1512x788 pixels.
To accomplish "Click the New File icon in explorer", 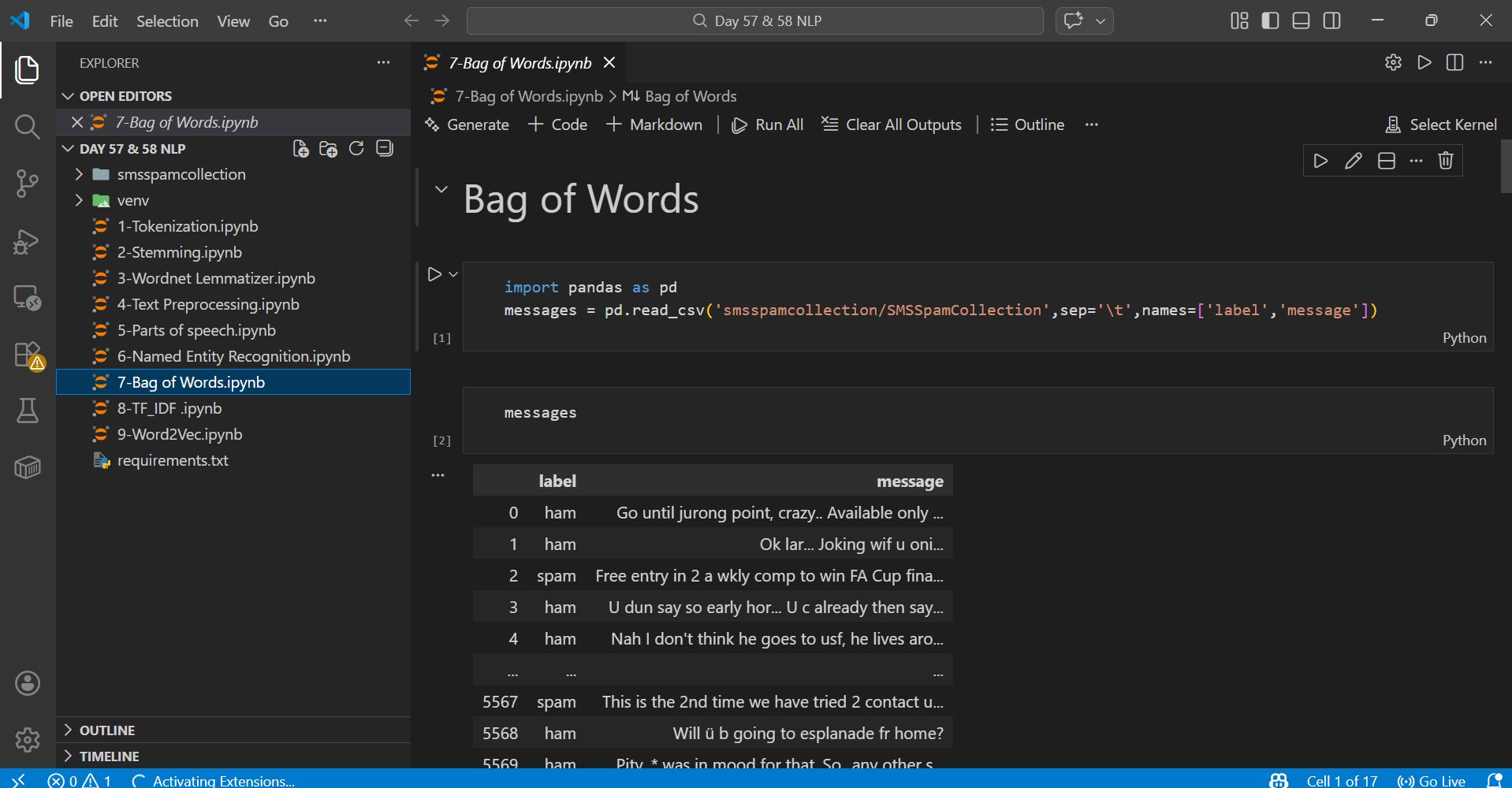I will tap(300, 149).
